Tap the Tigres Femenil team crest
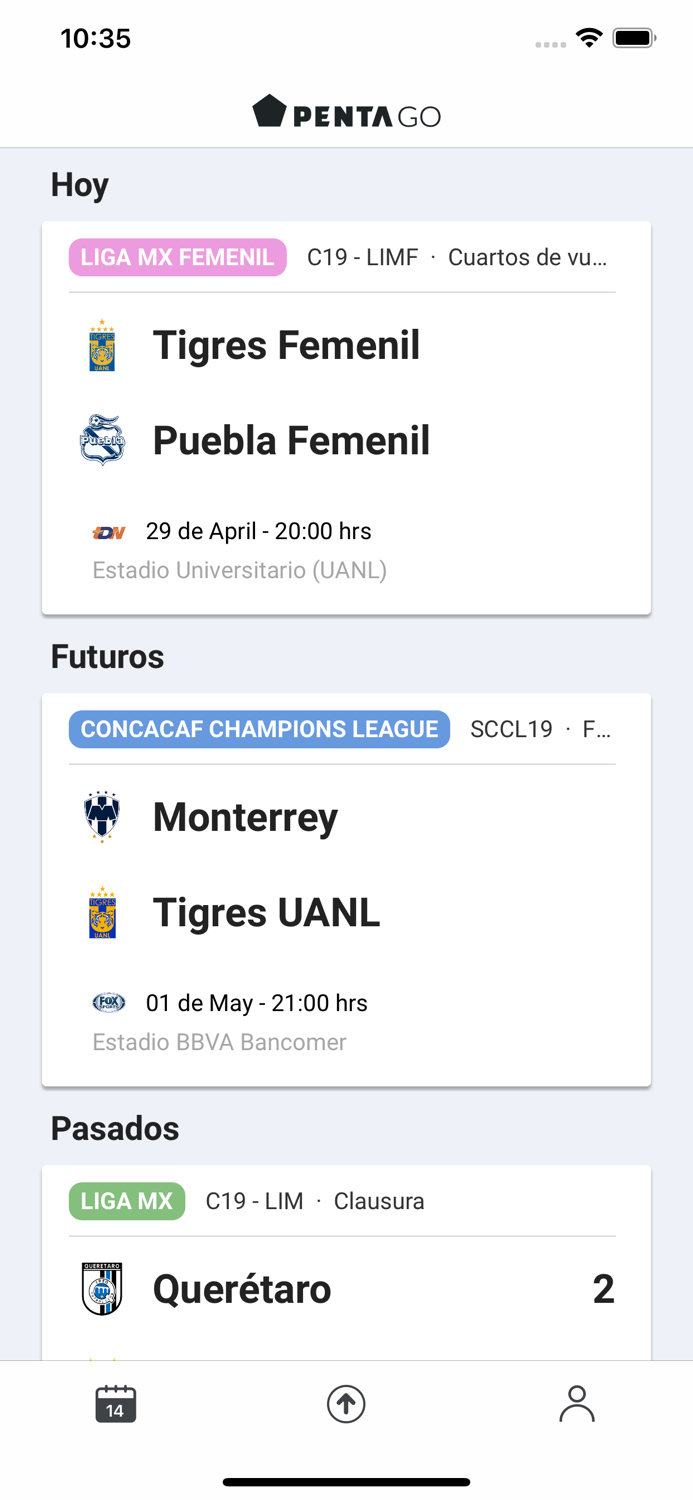 coord(102,346)
